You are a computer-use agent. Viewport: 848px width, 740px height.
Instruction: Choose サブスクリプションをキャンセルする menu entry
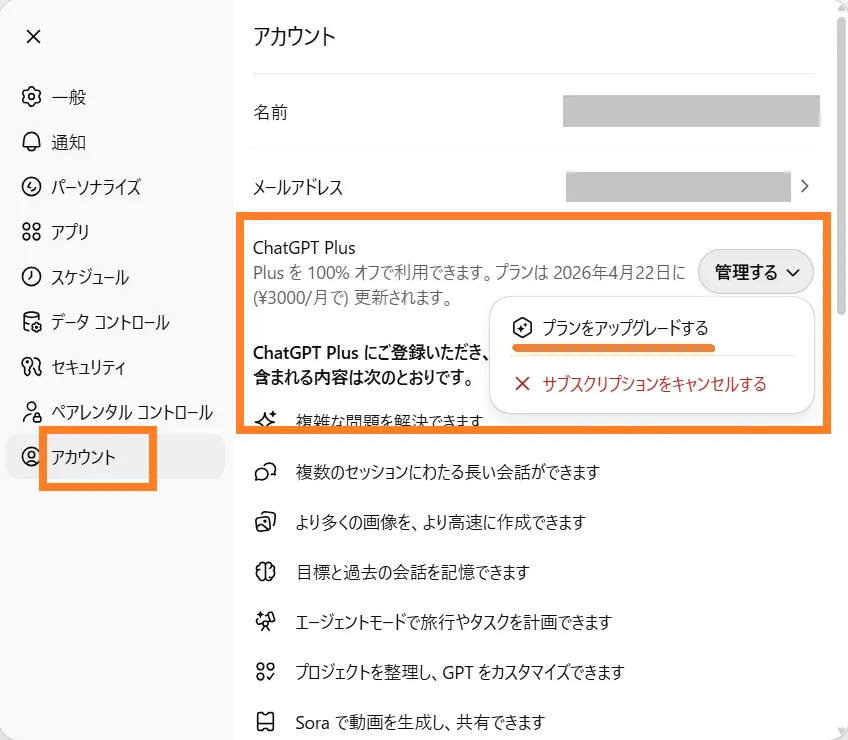point(654,384)
